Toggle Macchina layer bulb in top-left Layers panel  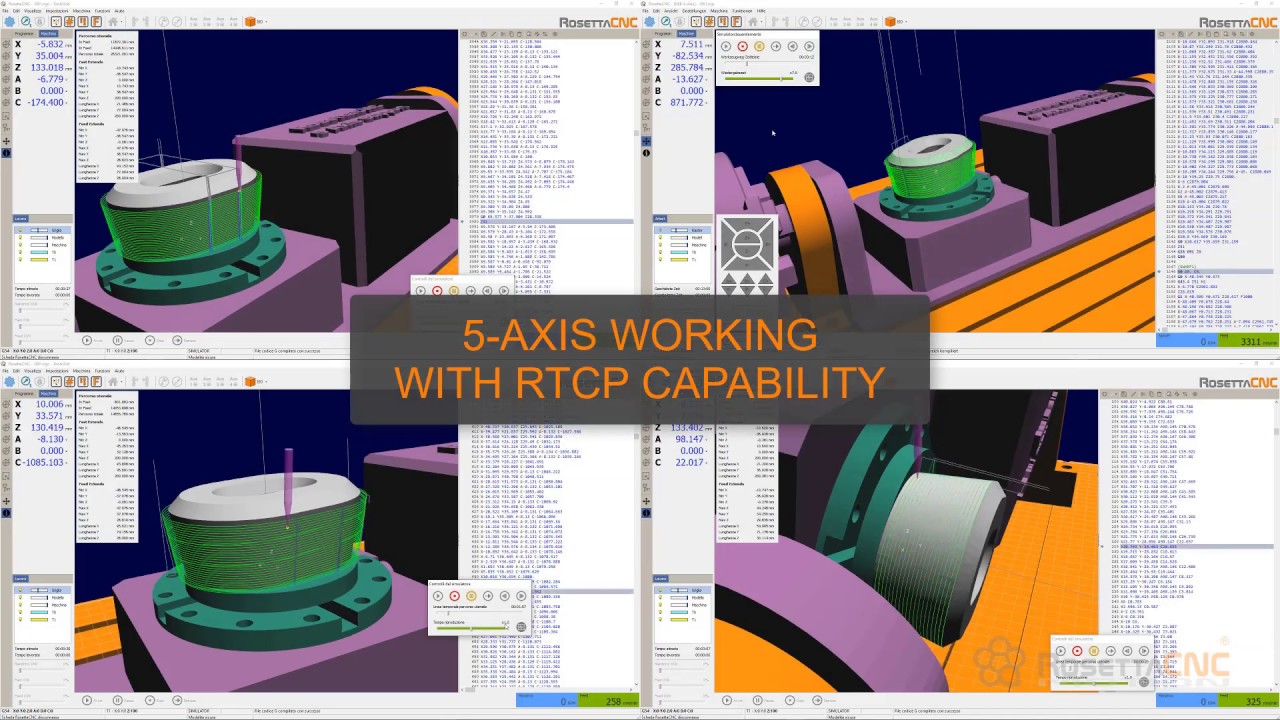20,245
